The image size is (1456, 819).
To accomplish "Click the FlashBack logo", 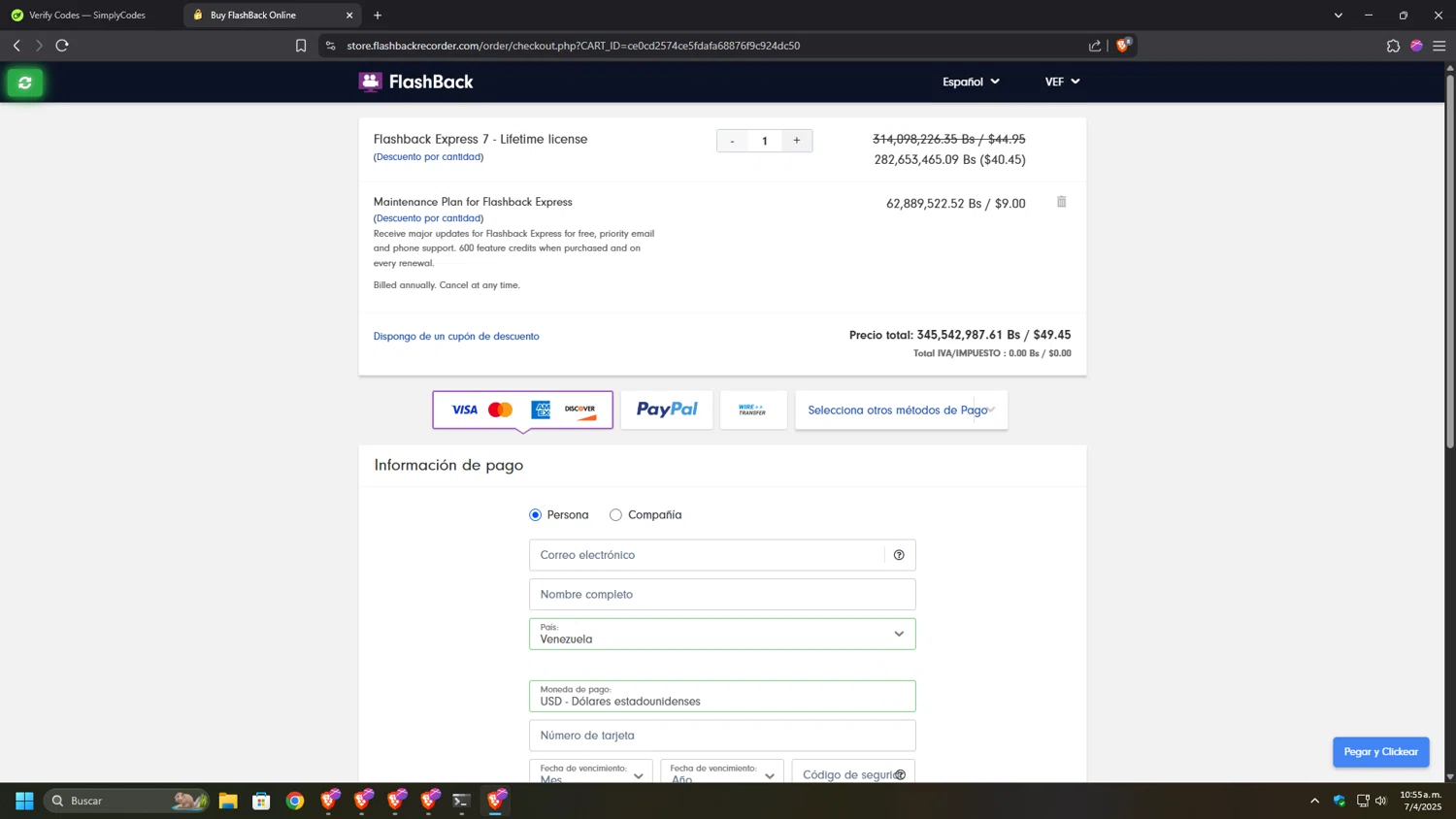I will pos(415,82).
